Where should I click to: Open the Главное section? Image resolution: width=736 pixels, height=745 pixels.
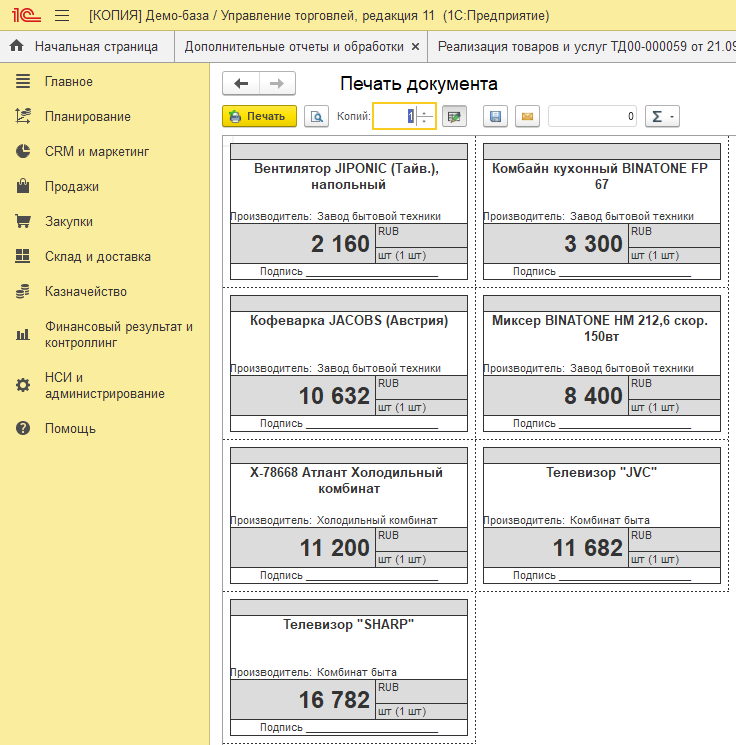coord(69,81)
